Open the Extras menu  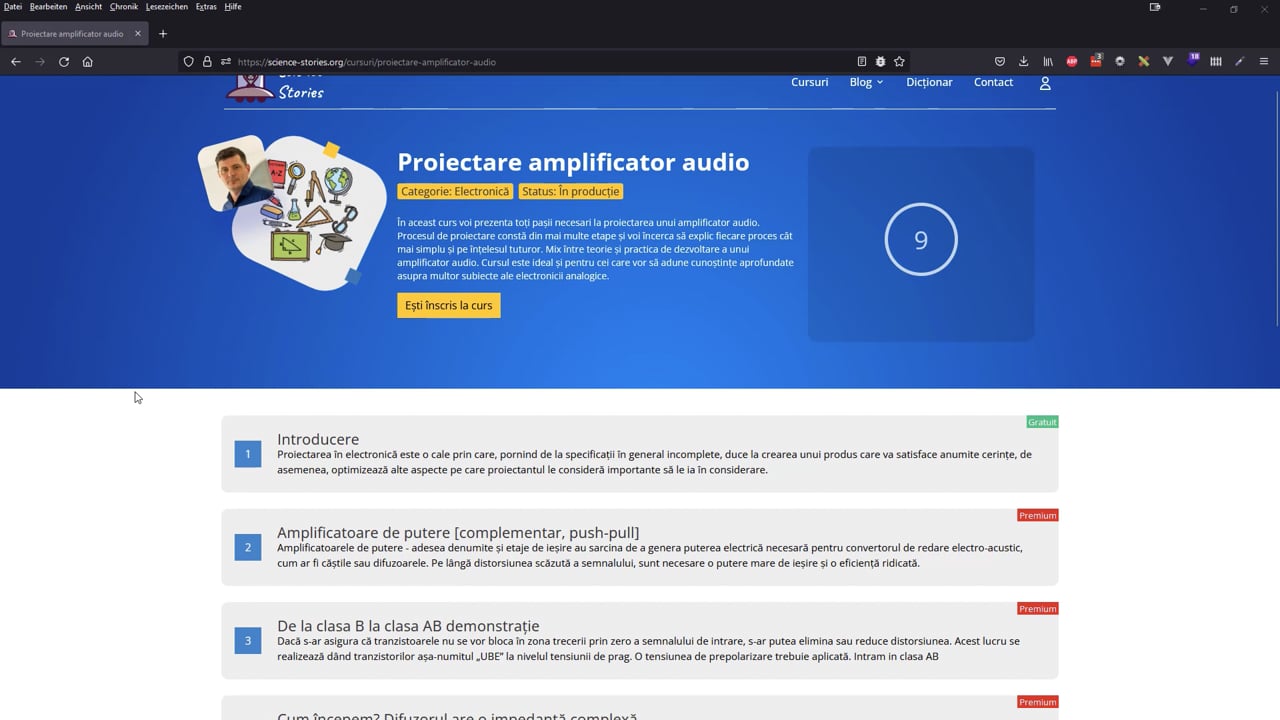206,7
